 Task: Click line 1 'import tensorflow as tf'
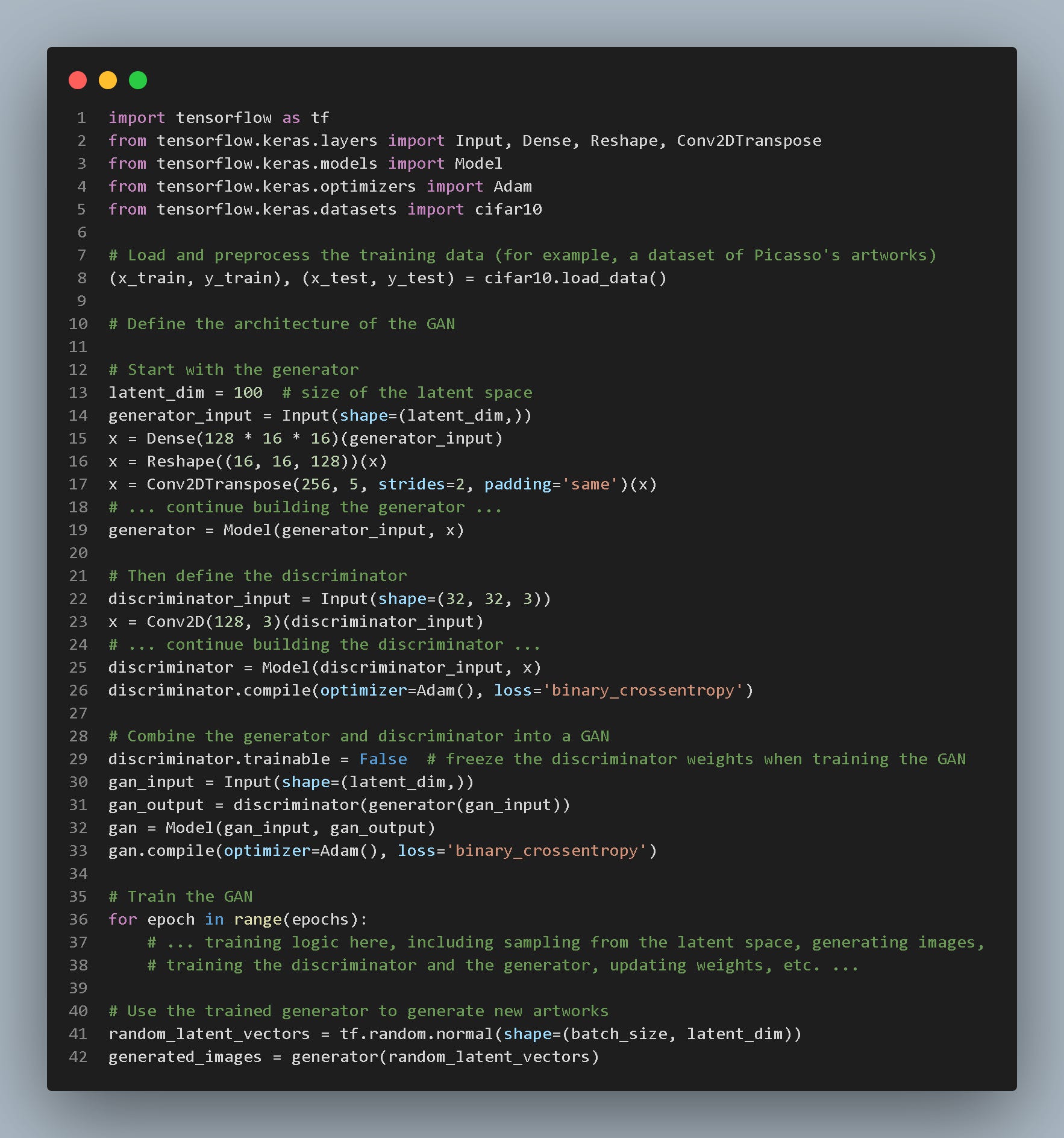coord(219,118)
